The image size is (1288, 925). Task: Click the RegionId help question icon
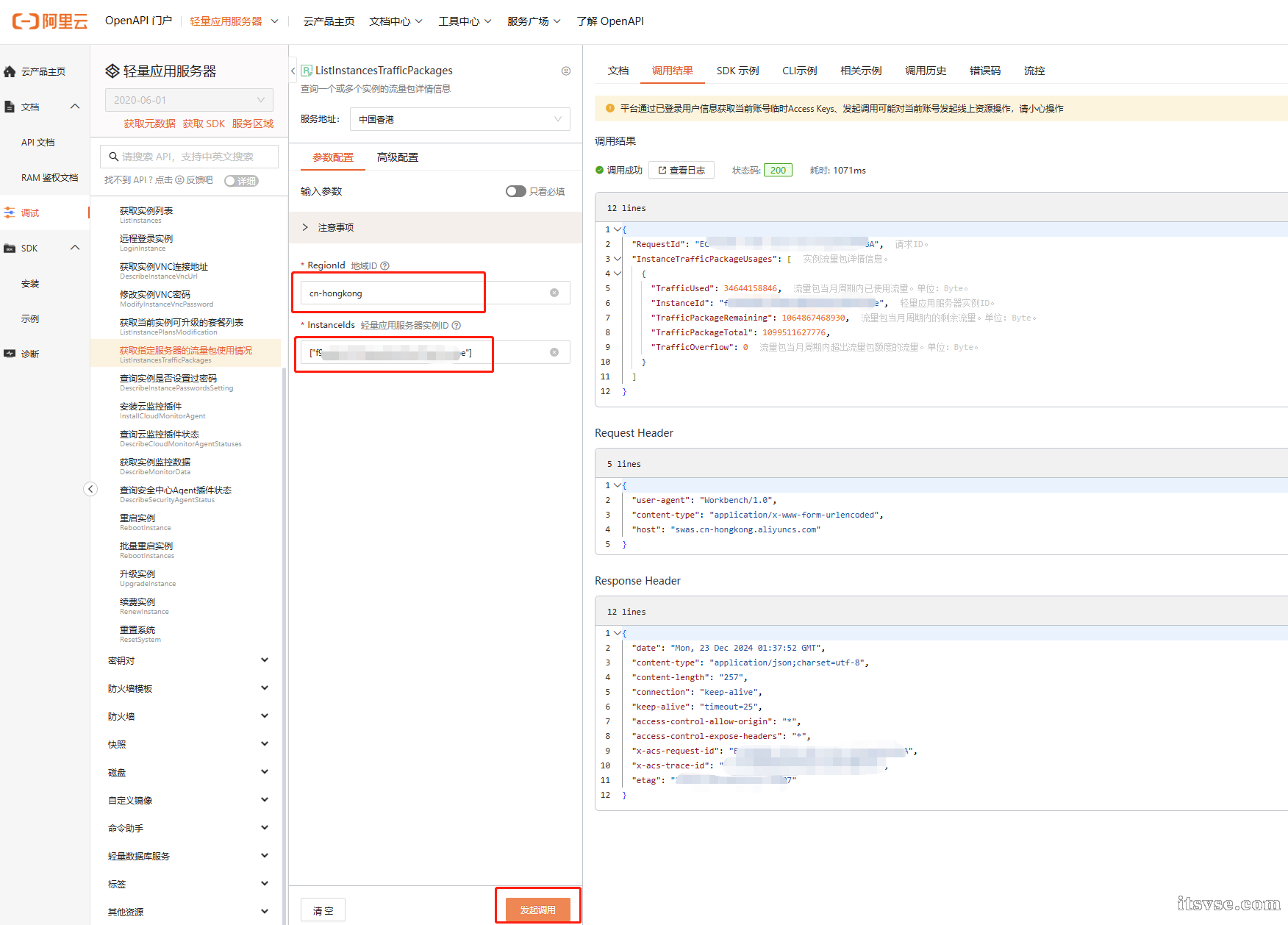pyautogui.click(x=384, y=265)
